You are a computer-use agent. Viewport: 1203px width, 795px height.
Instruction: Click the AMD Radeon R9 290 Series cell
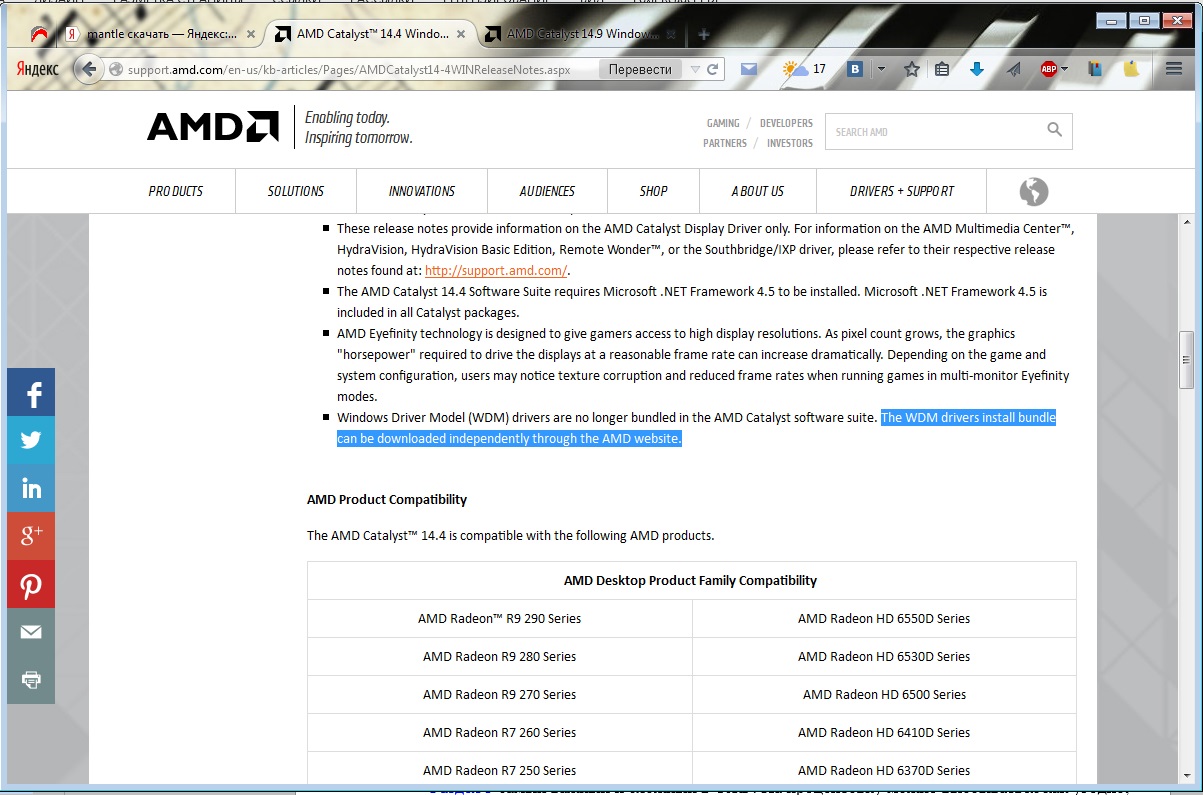tap(500, 619)
